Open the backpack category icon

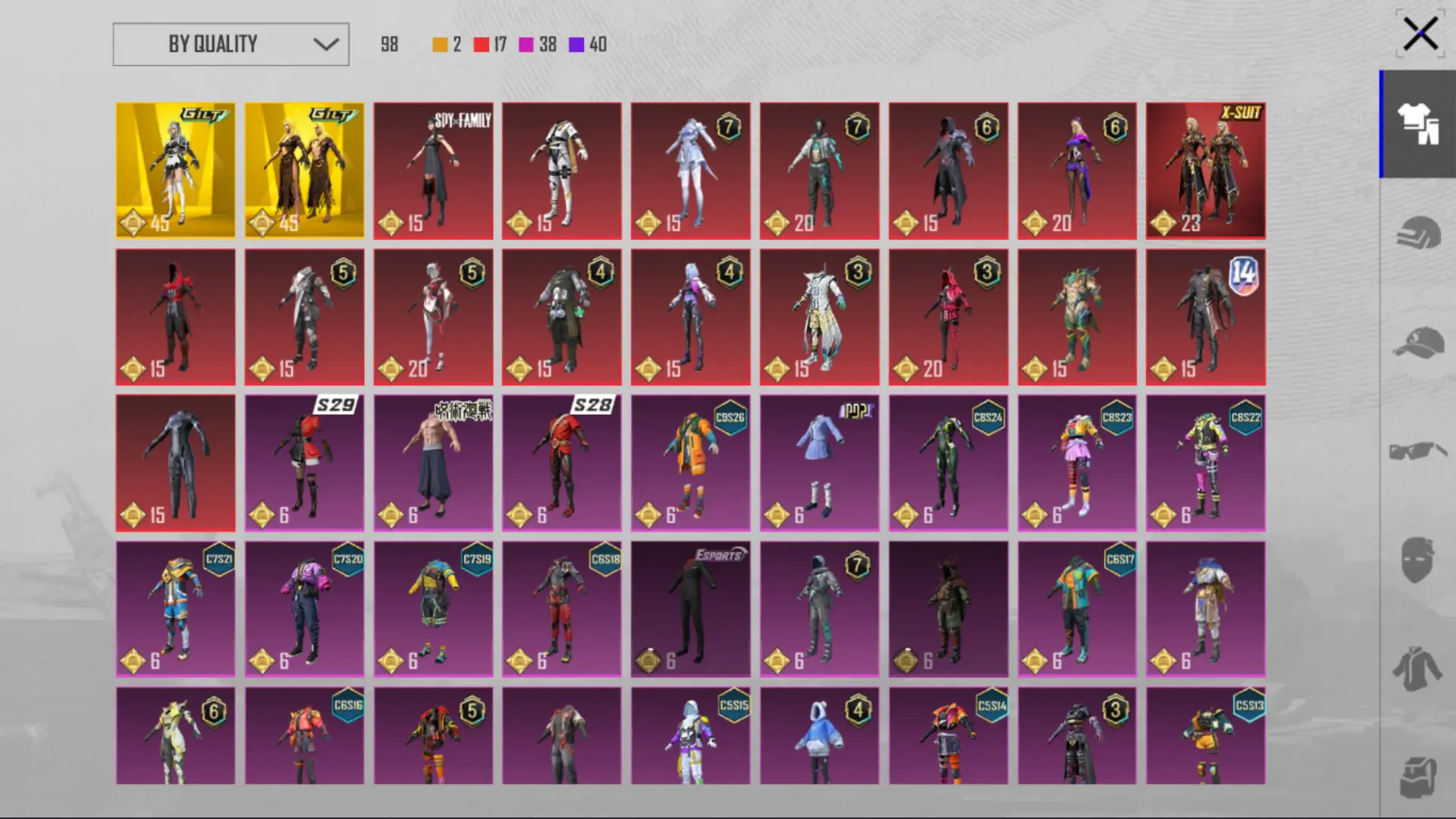pos(1417,777)
